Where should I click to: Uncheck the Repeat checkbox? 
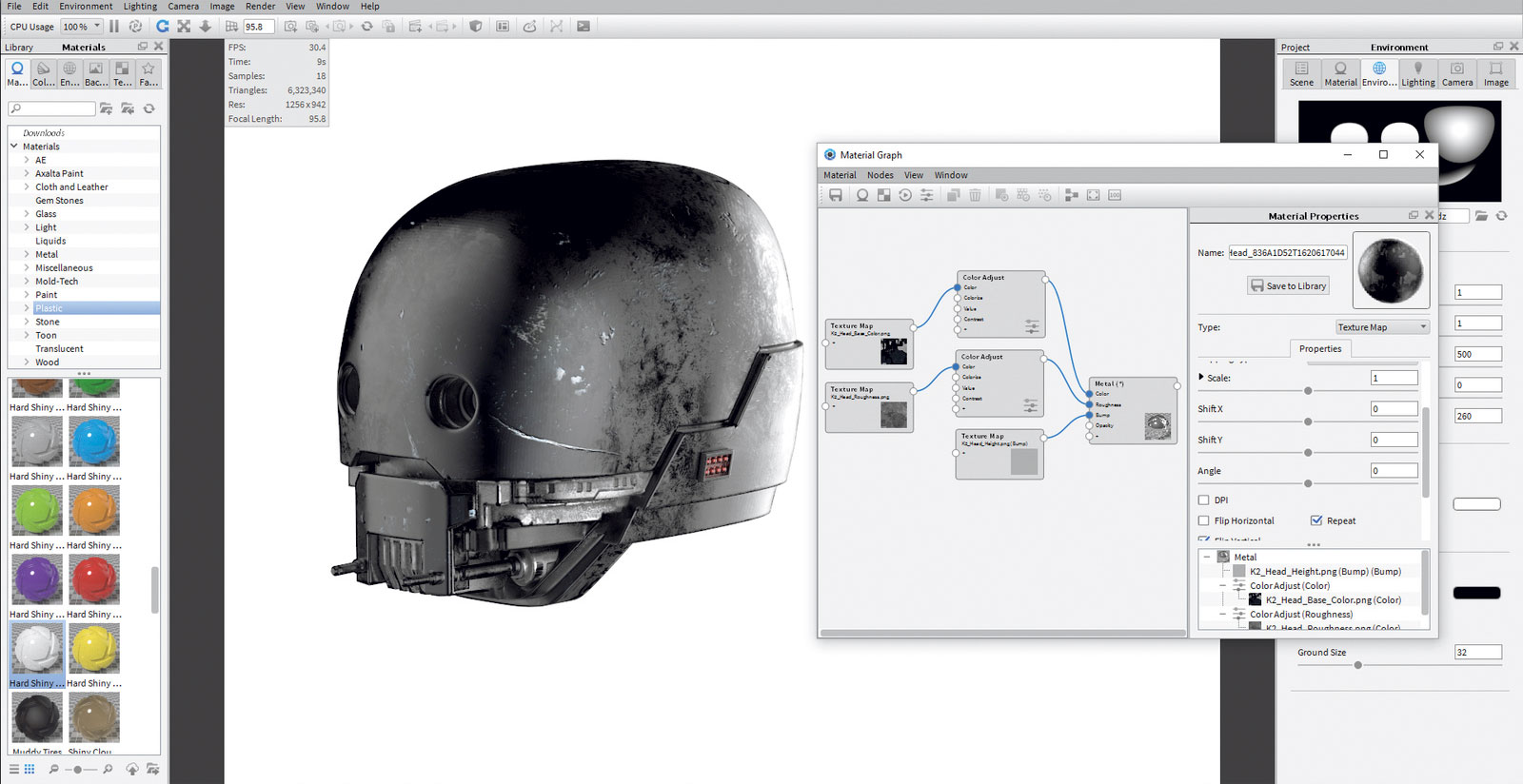coord(1316,520)
